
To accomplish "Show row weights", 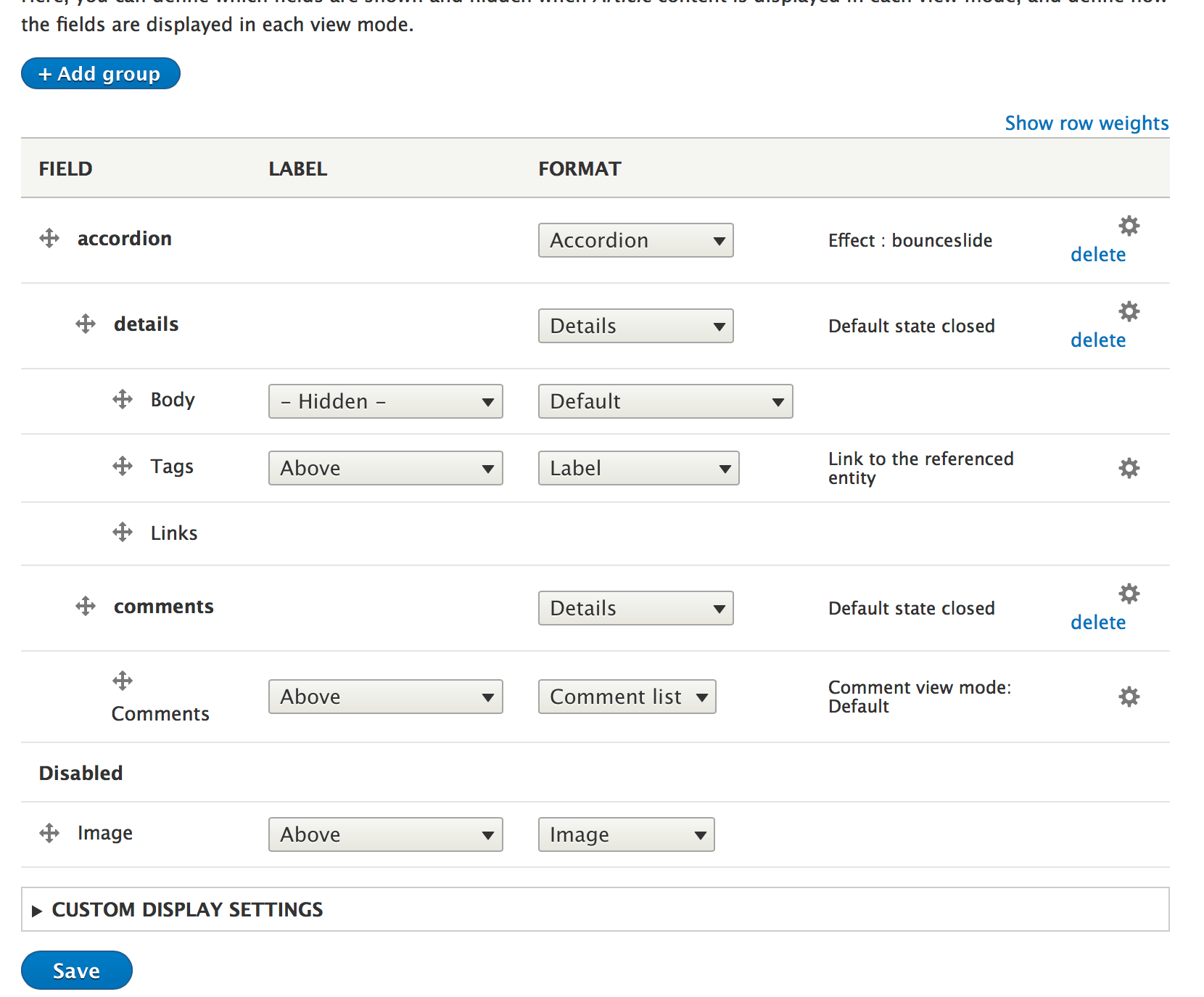I will pyautogui.click(x=1086, y=123).
